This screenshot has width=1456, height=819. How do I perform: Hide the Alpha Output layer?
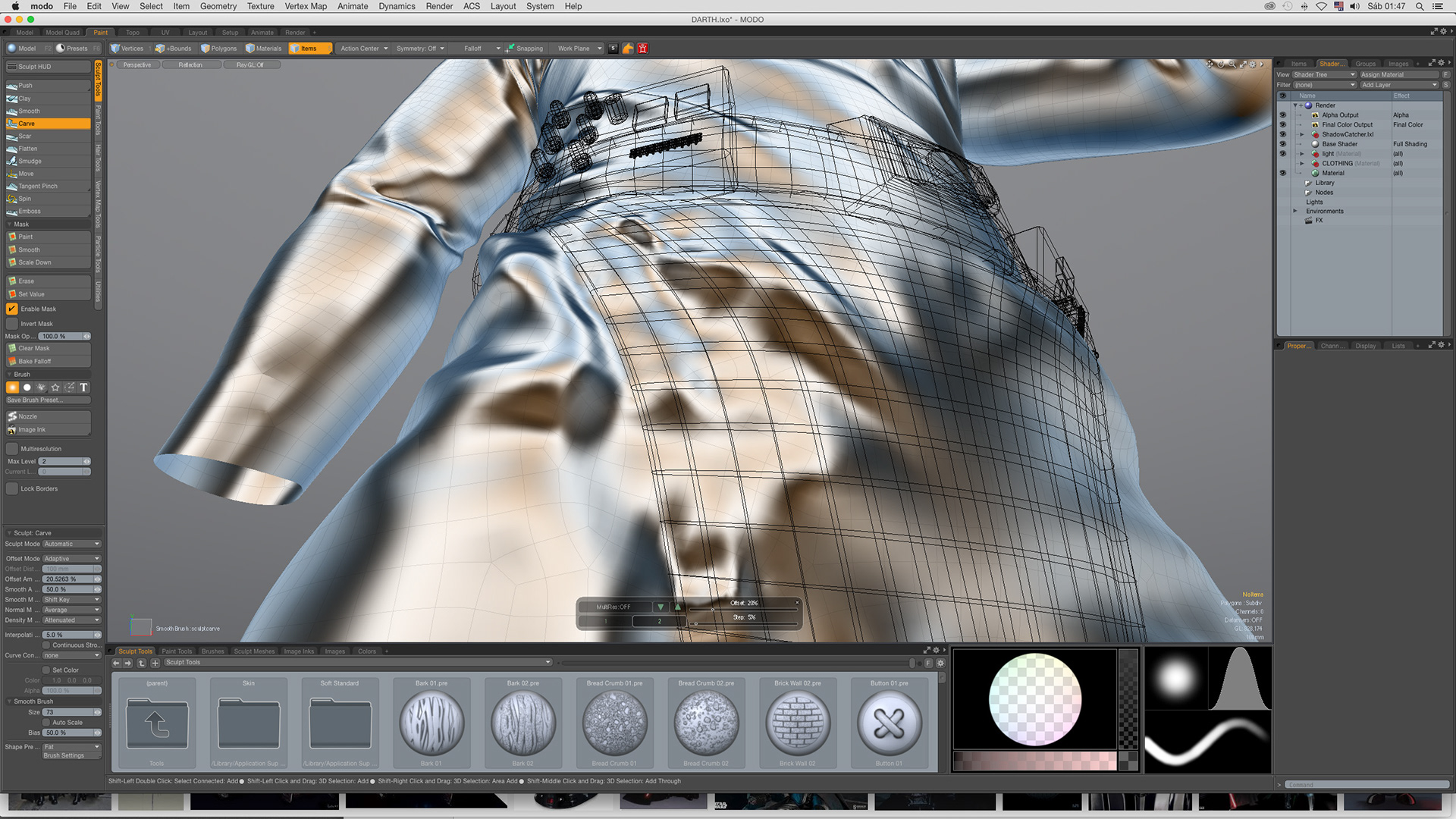1283,115
